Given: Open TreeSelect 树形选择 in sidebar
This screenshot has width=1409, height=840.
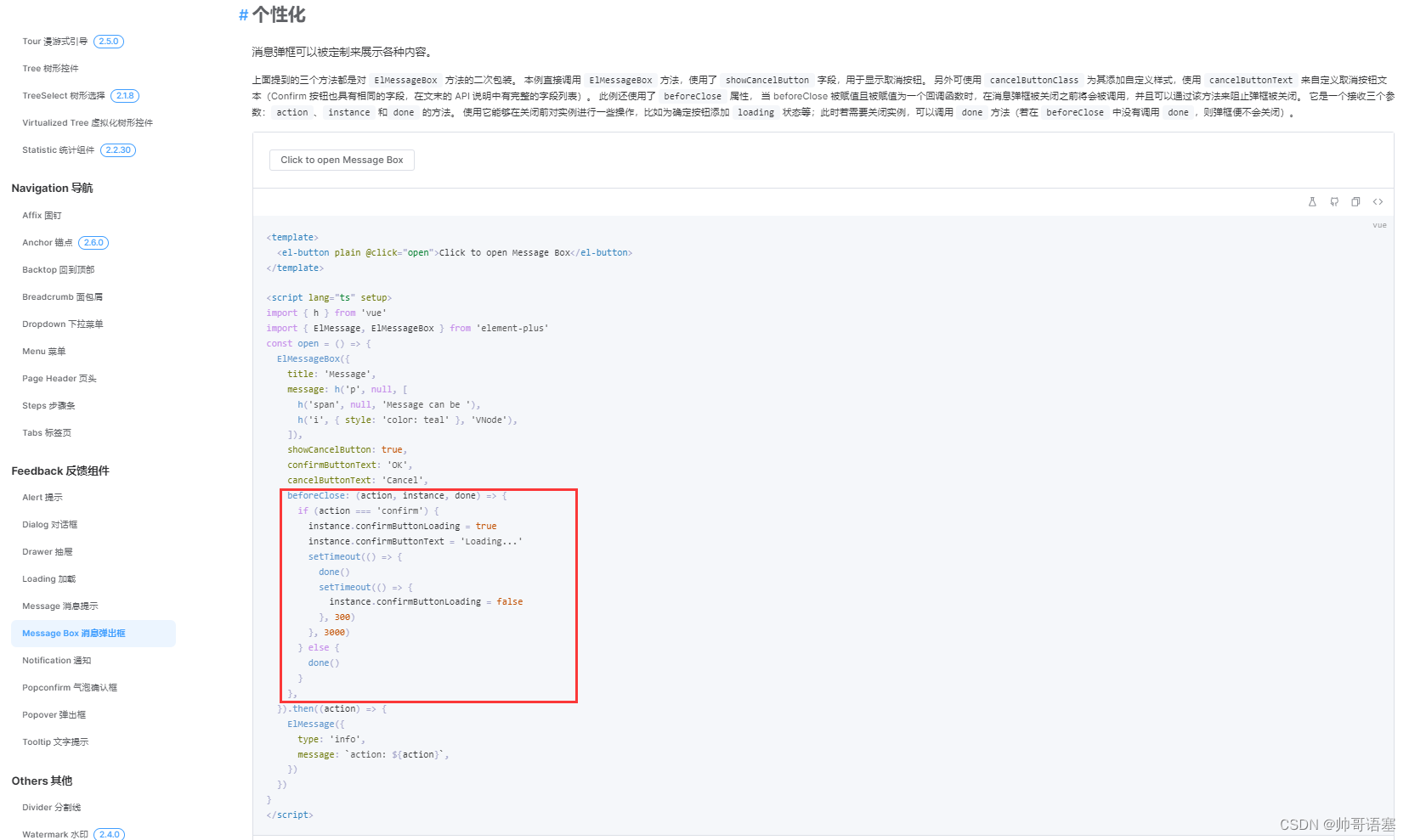Looking at the screenshot, I should pyautogui.click(x=64, y=96).
